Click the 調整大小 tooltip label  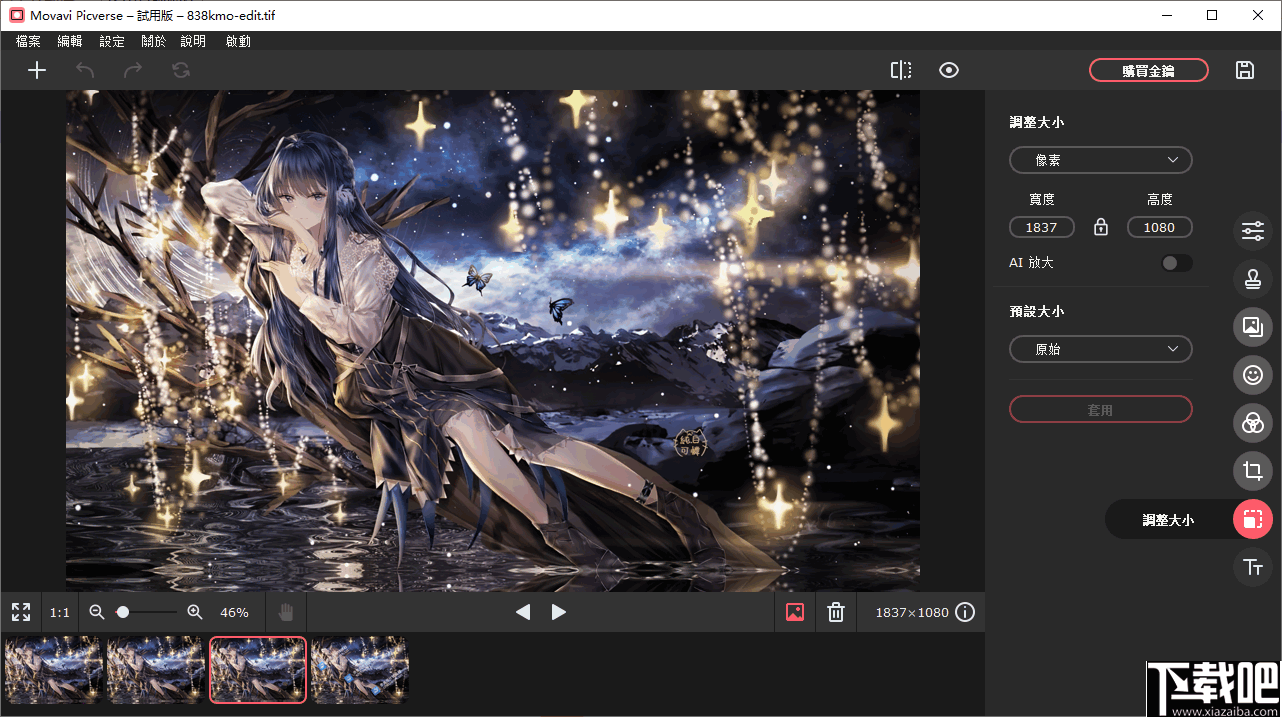tap(1168, 520)
